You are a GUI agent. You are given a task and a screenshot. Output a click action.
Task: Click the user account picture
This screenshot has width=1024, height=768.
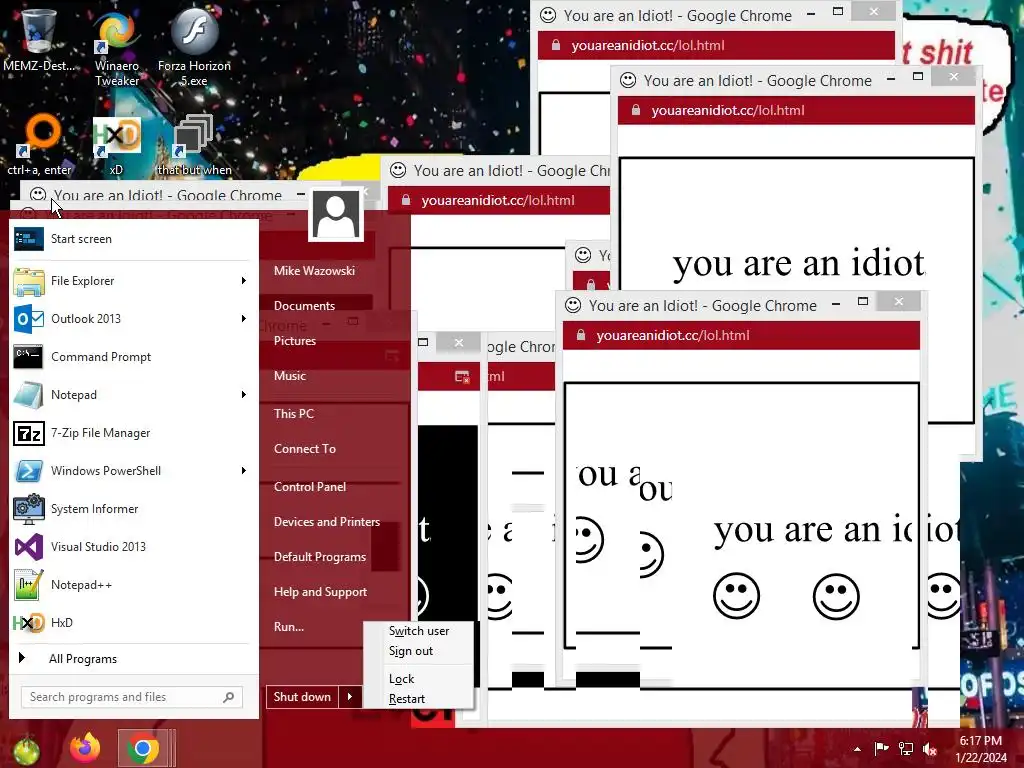tap(336, 215)
